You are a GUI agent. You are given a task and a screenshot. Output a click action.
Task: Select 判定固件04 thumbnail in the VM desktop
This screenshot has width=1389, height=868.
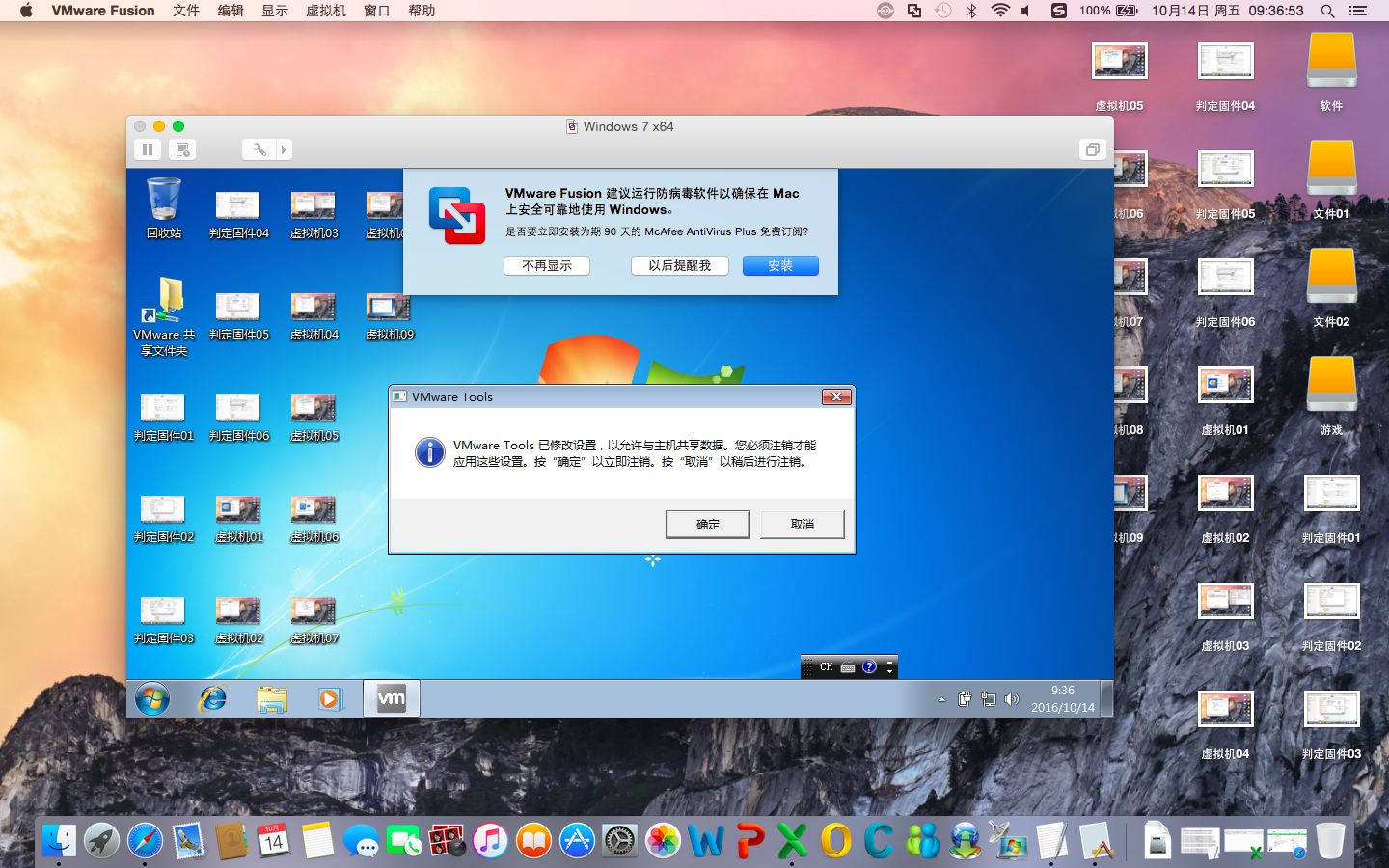238,214
